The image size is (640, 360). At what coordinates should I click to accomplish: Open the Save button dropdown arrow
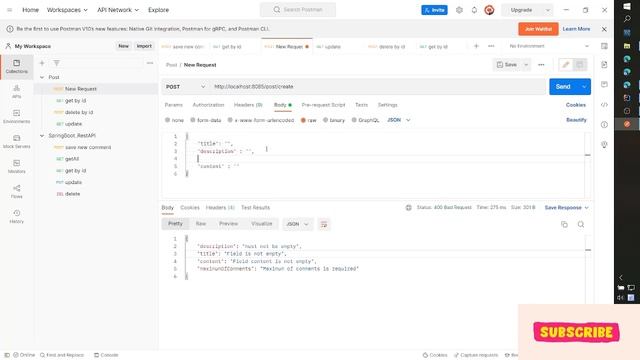[x=526, y=64]
